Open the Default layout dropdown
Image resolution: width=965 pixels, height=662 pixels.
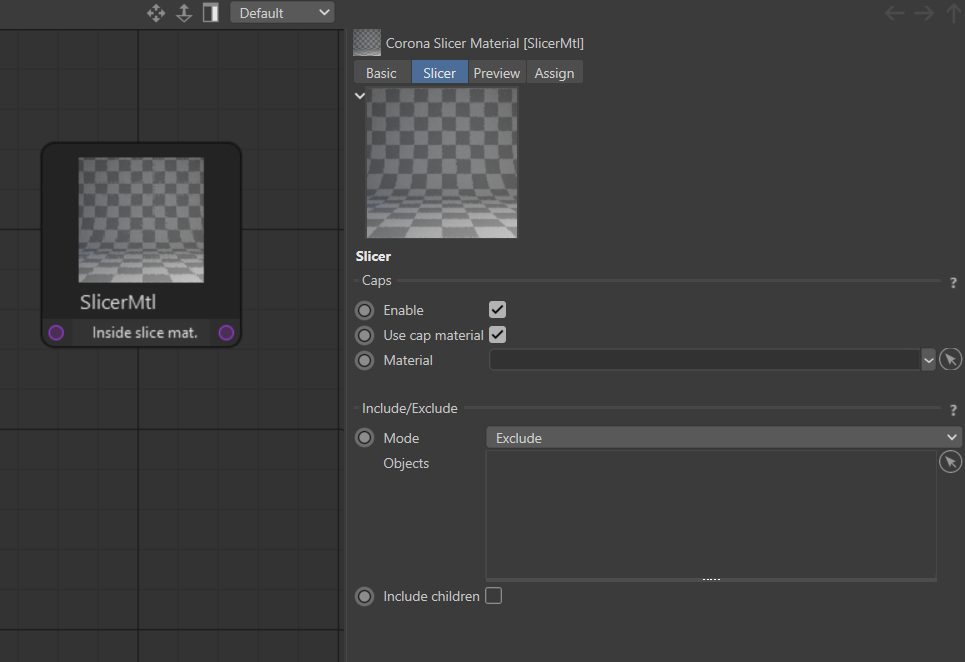tap(282, 13)
